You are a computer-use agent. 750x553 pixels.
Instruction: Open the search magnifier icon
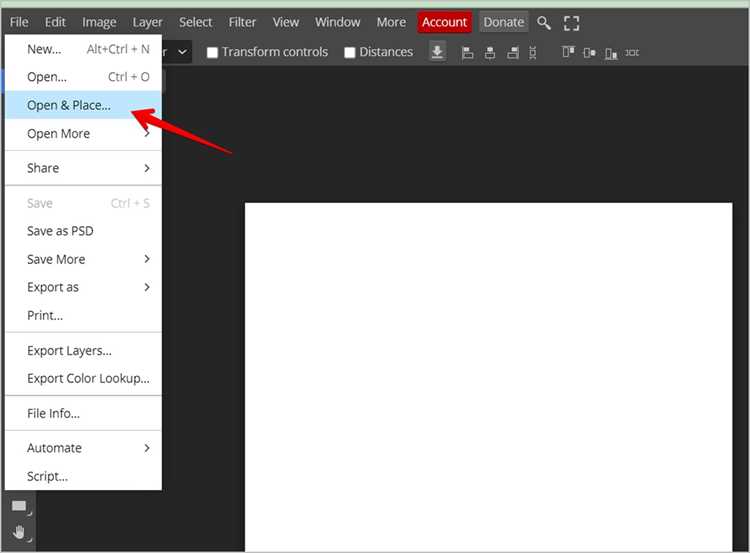(x=543, y=22)
